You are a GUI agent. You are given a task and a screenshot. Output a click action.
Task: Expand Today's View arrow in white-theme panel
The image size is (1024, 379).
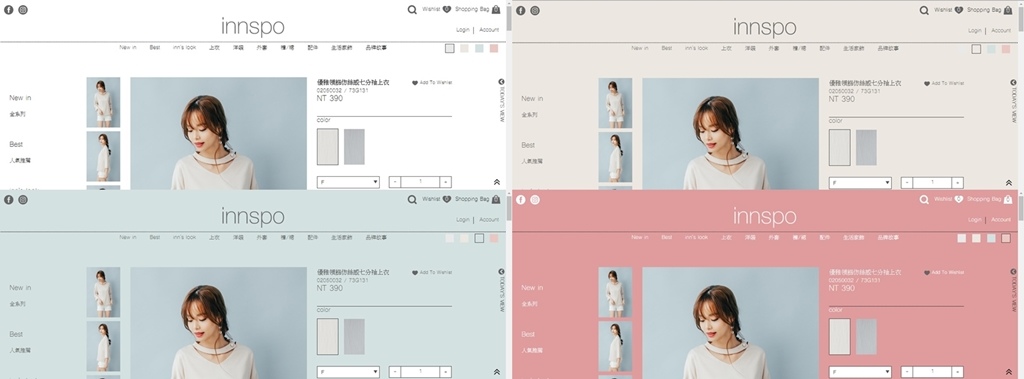pos(502,82)
